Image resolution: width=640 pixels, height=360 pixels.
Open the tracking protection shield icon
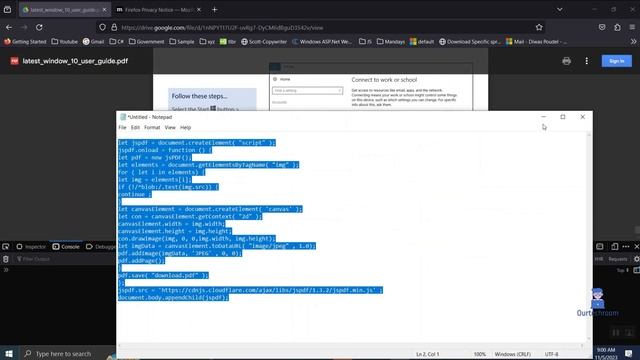[102, 27]
